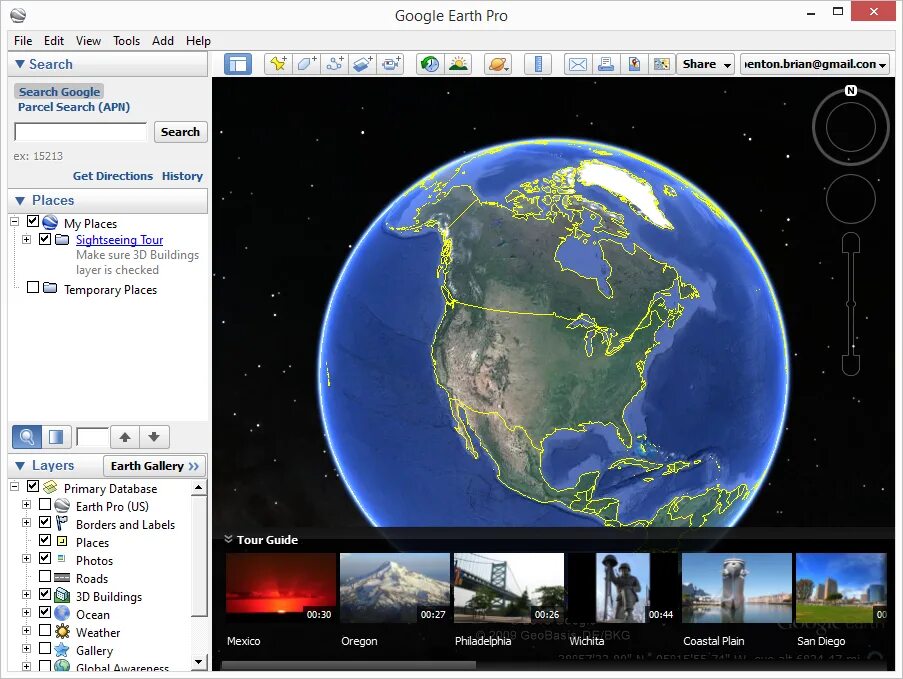
Task: Click the Weather sun icon in Layers
Action: click(62, 631)
